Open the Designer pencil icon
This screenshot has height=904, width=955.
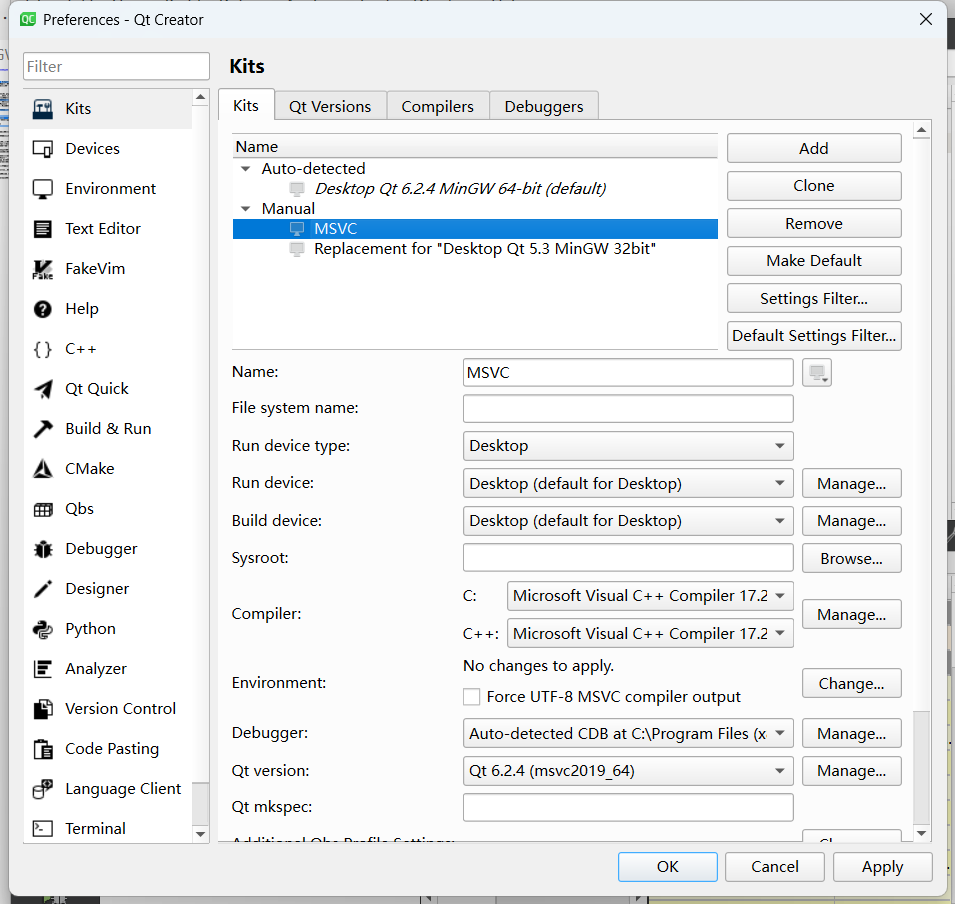(43, 589)
